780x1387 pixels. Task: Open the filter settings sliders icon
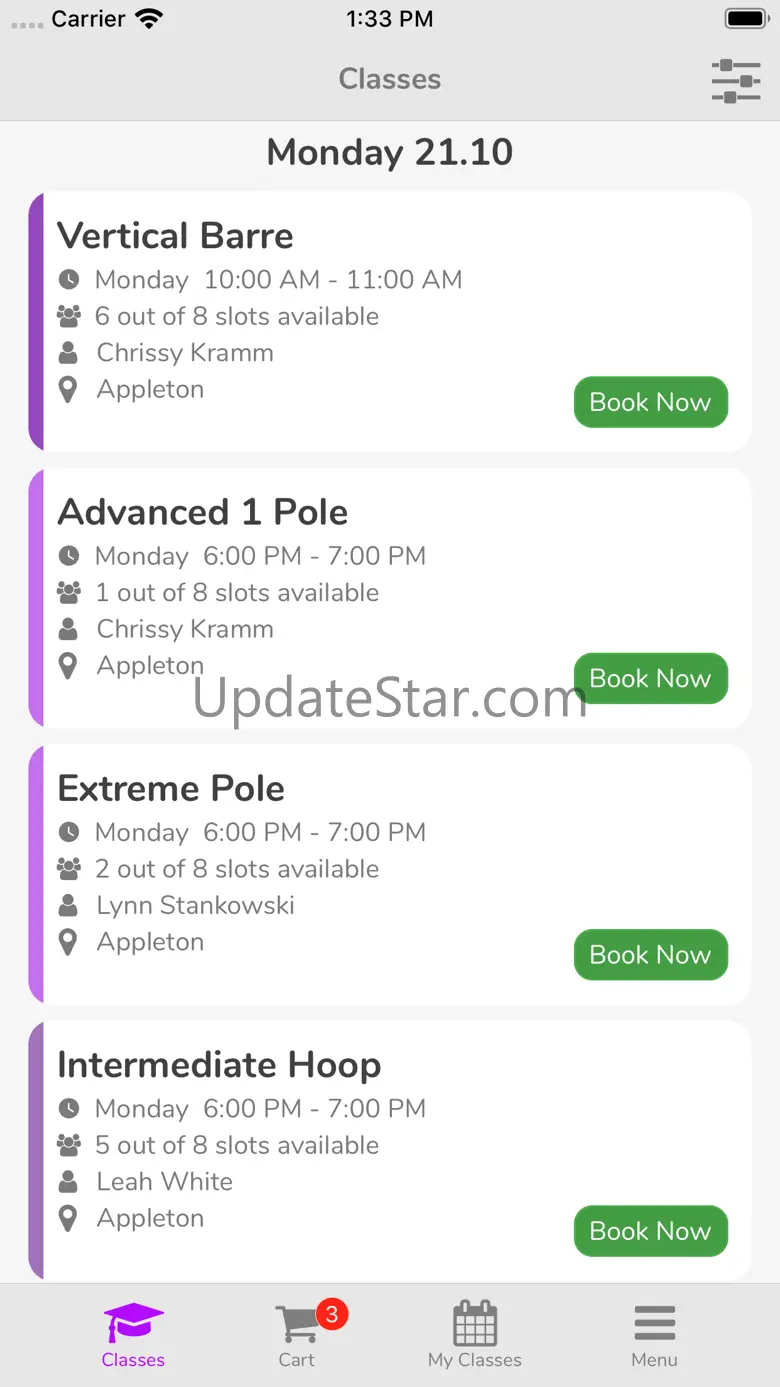pyautogui.click(x=736, y=80)
